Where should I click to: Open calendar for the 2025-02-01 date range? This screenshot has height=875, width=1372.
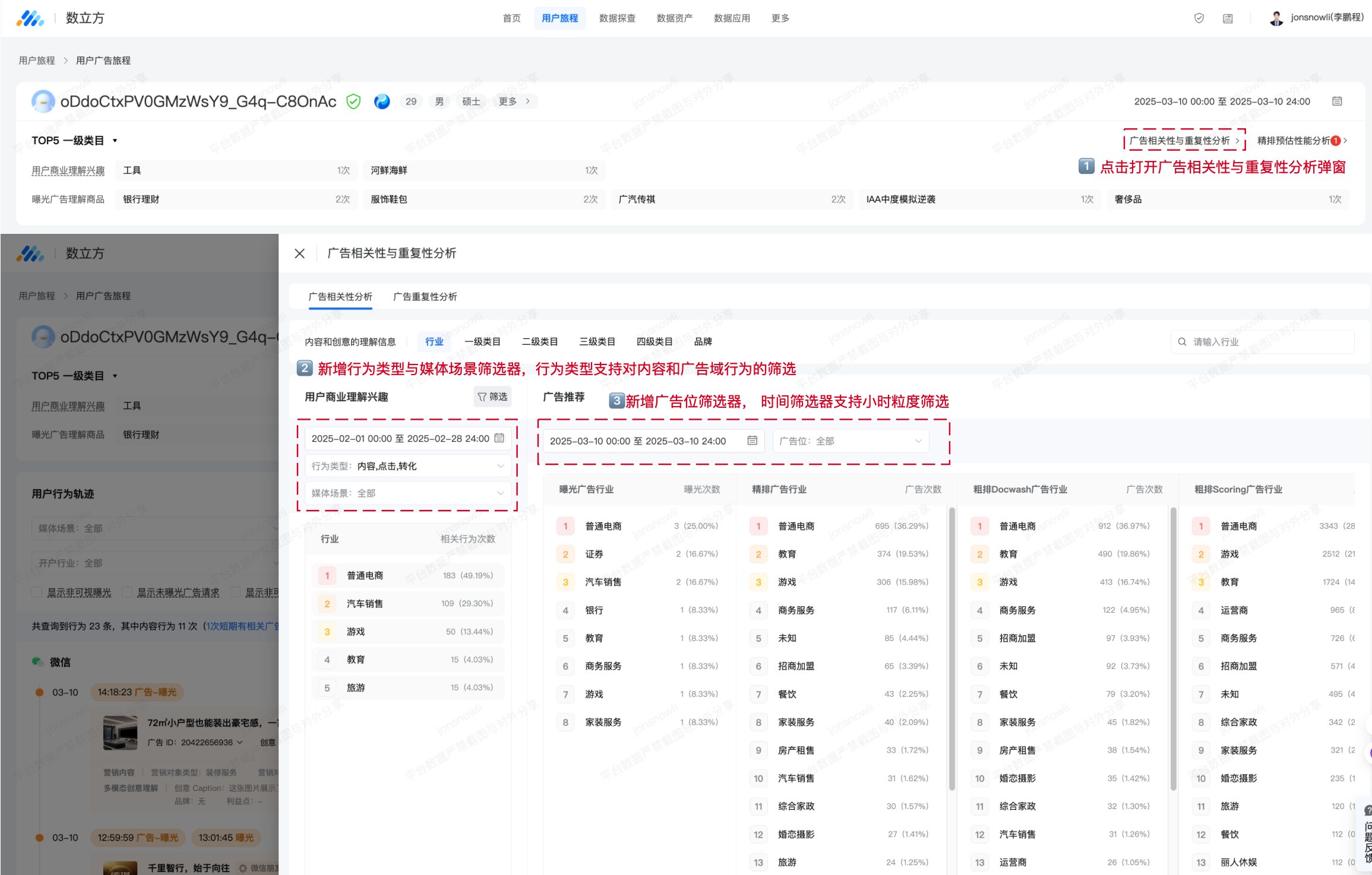click(500, 438)
